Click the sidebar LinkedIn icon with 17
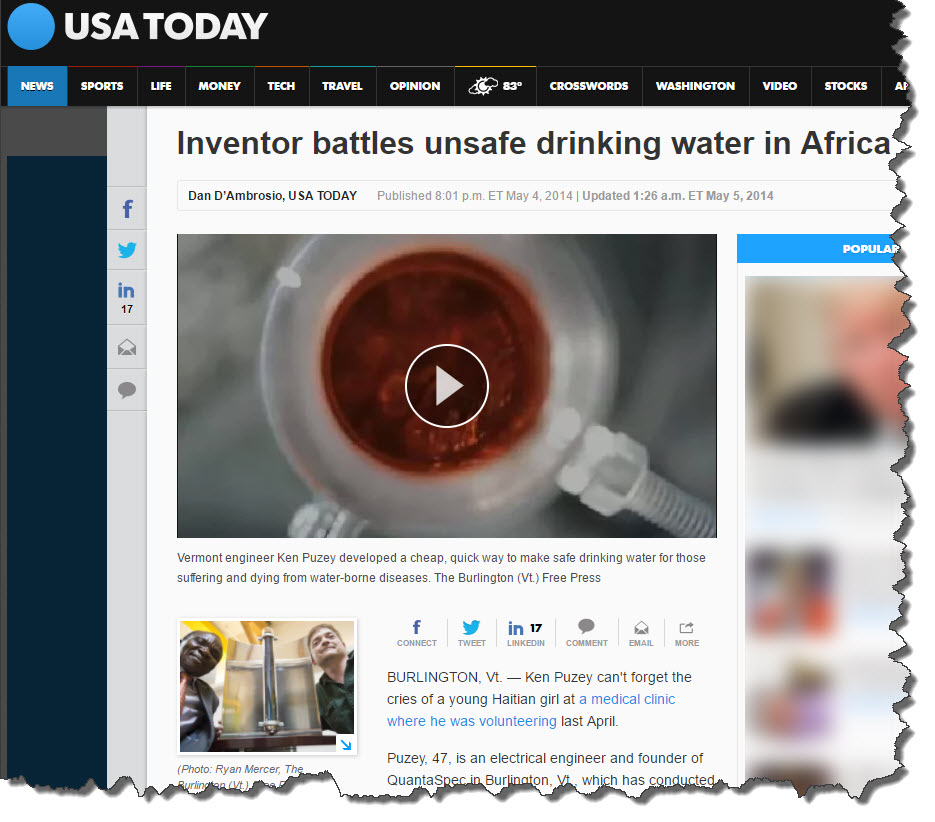Viewport: 935px width, 822px height. [127, 297]
